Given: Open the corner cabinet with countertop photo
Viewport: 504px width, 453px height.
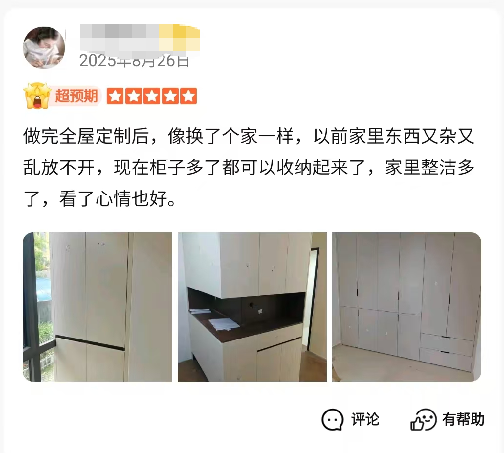Looking at the screenshot, I should [252, 307].
